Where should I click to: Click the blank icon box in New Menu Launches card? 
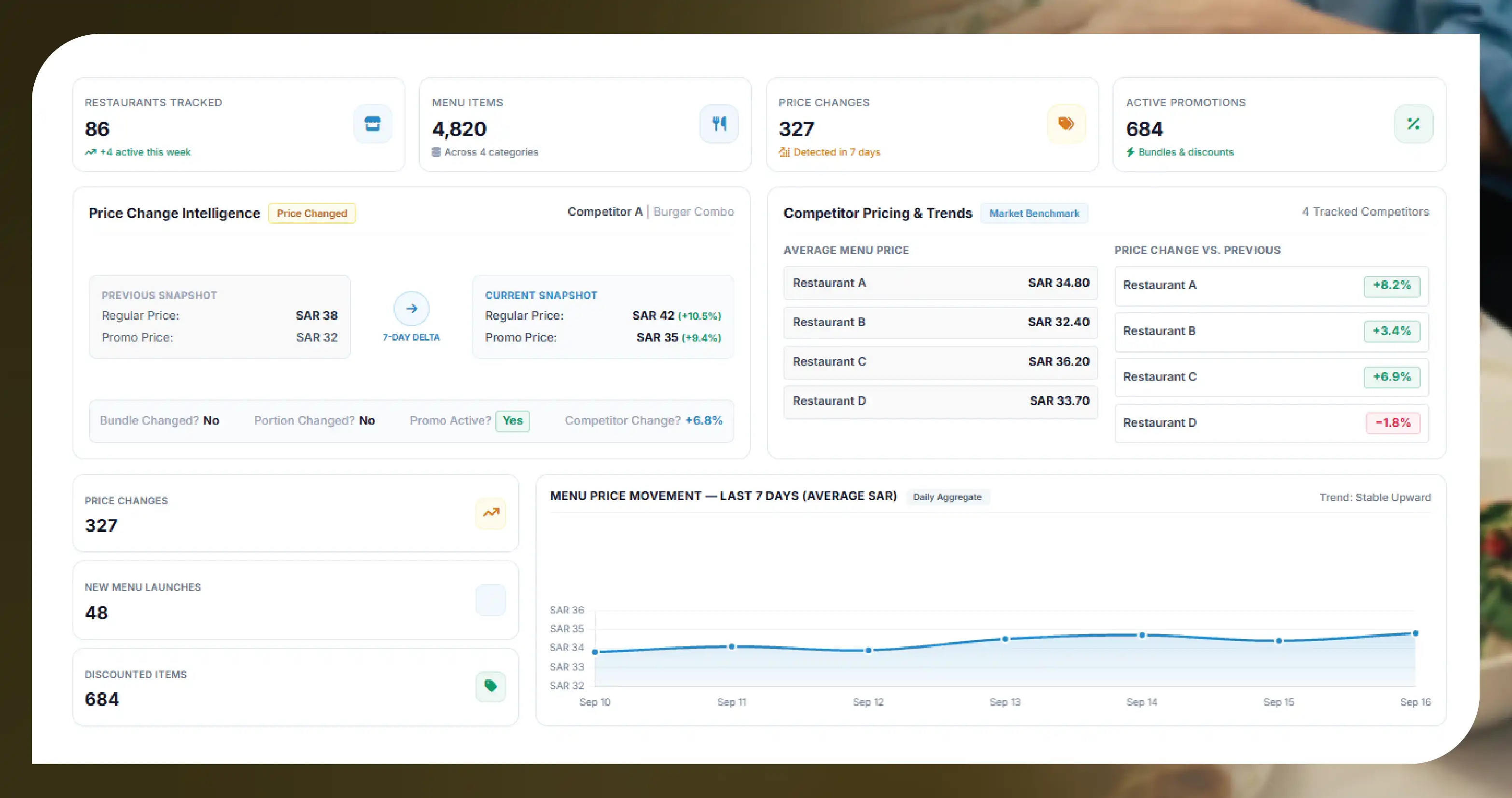[x=490, y=600]
